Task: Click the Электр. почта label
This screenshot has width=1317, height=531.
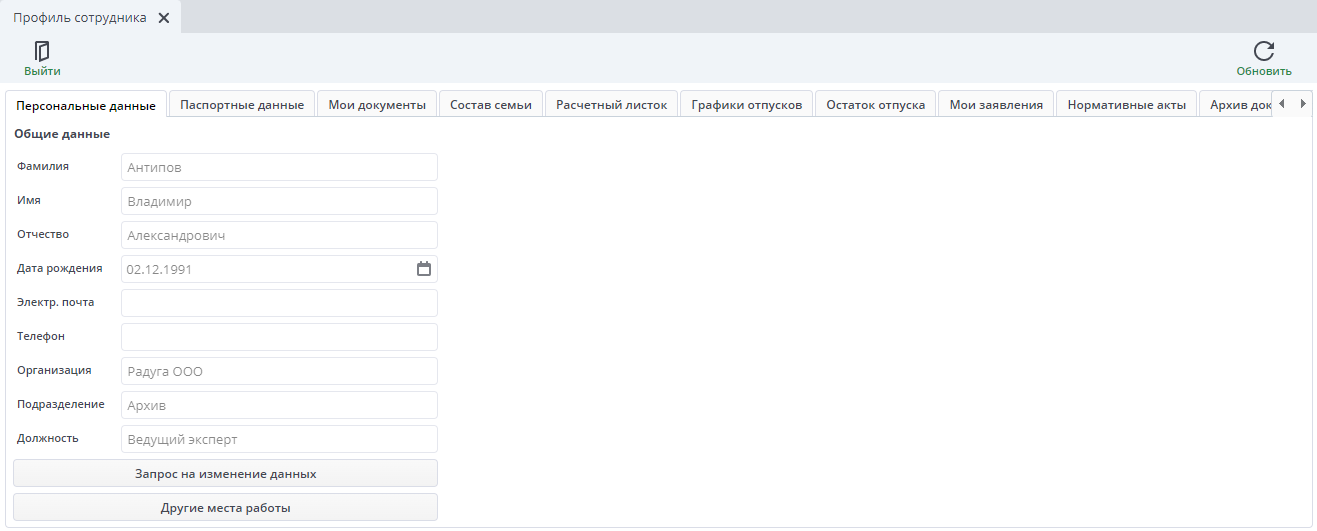Action: tap(56, 302)
